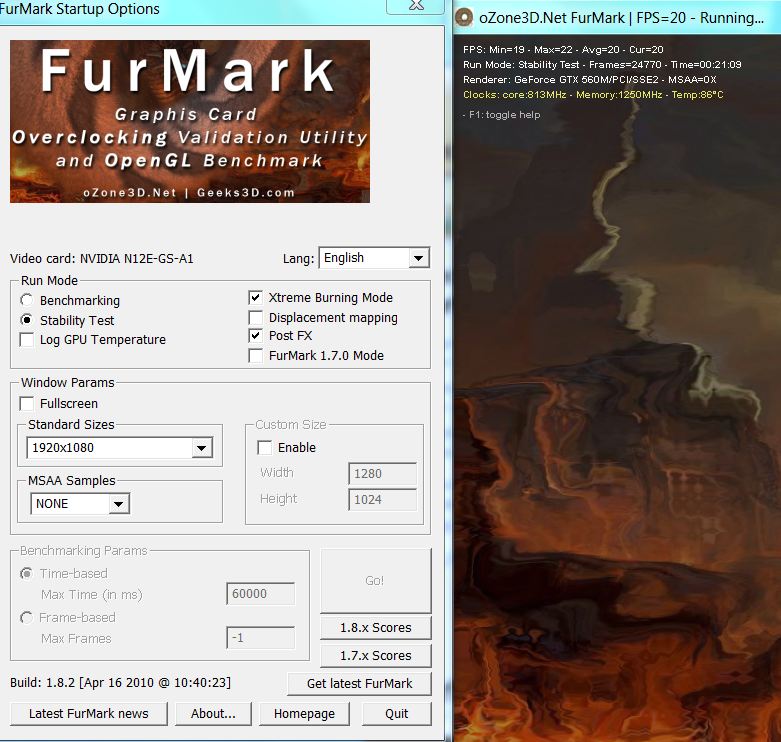Click the Video card NVIDIA N12E-GS-A1 text
The image size is (781, 742).
102,258
